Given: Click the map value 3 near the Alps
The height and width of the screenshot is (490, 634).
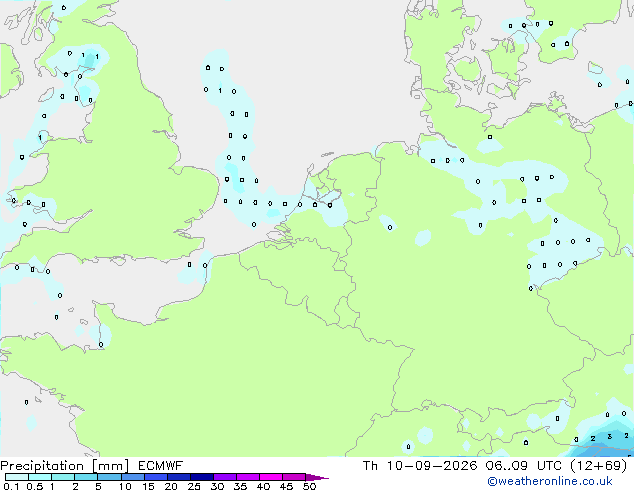Looking at the screenshot, I should pos(609,437).
